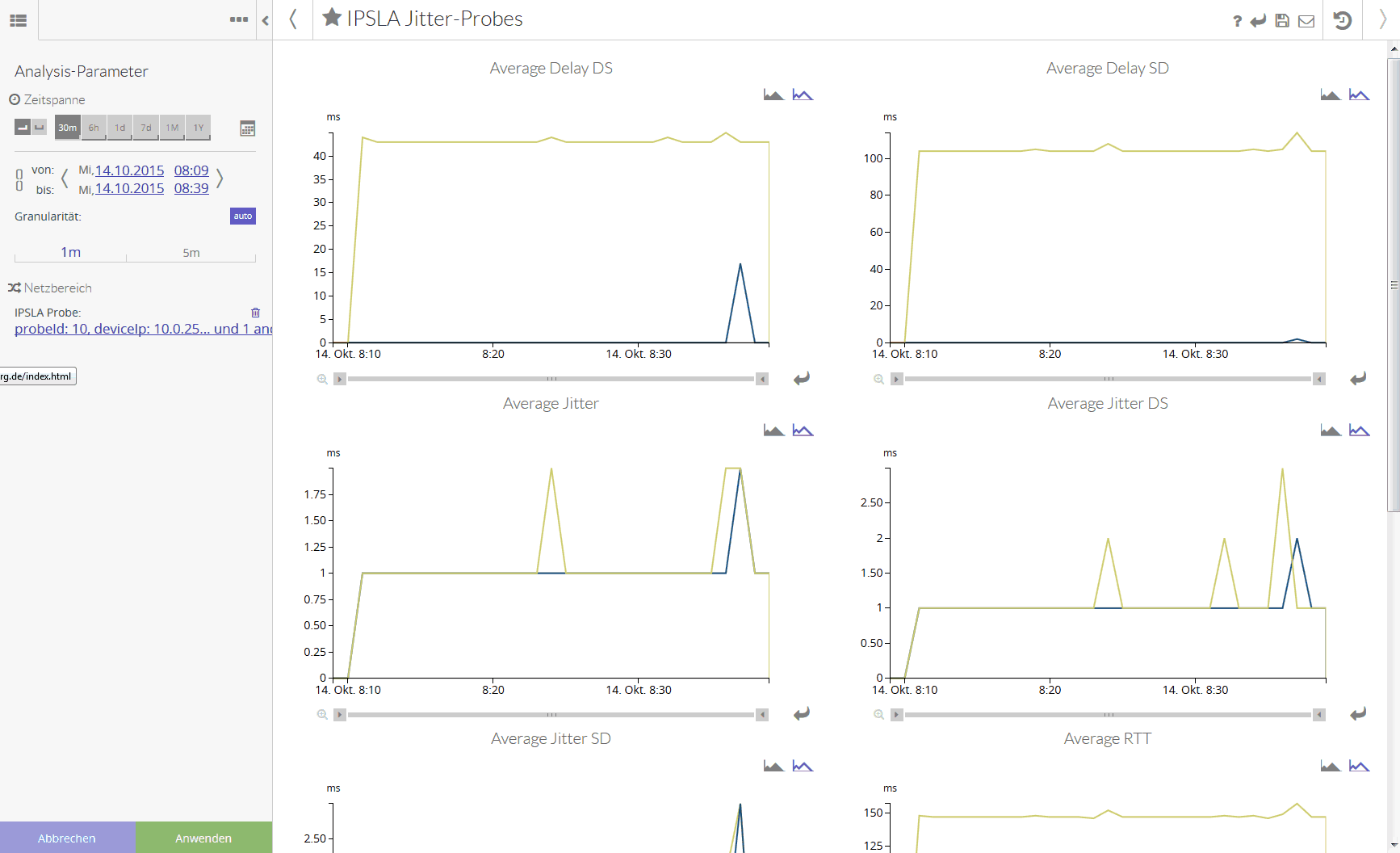Toggle the auto granularity button
The height and width of the screenshot is (853, 1400).
[x=242, y=216]
